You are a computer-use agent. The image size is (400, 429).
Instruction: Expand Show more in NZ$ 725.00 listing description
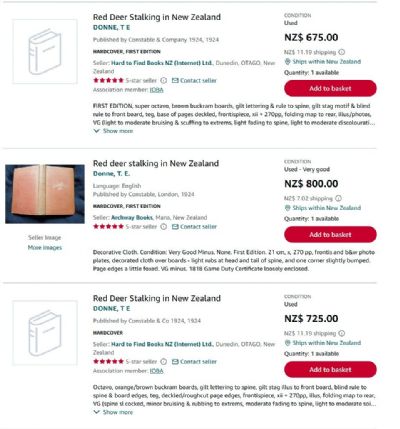pyautogui.click(x=113, y=412)
